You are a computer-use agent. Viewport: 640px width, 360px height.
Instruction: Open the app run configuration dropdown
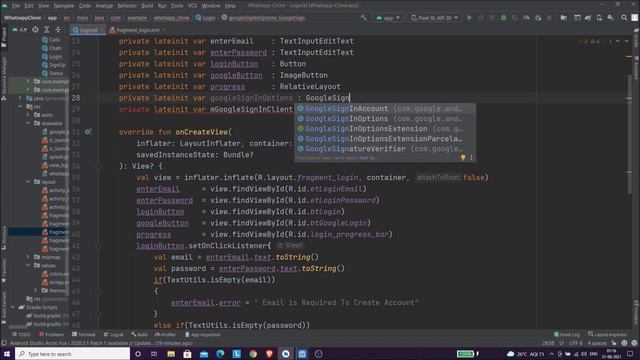388,18
